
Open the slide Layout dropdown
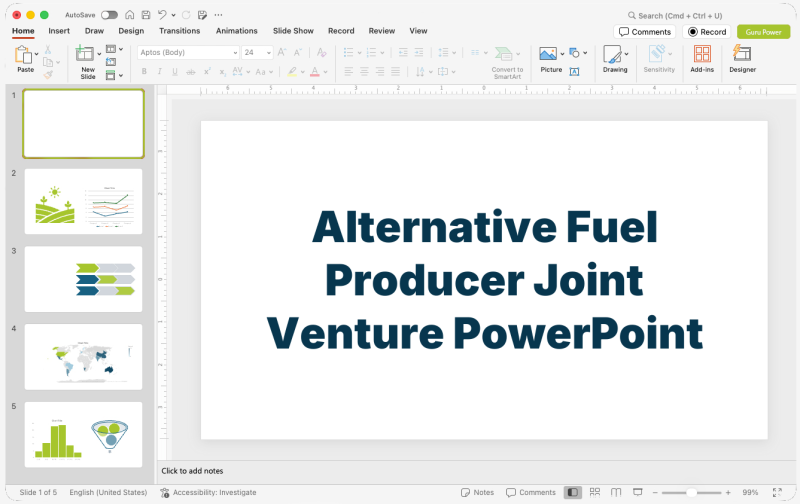click(114, 49)
